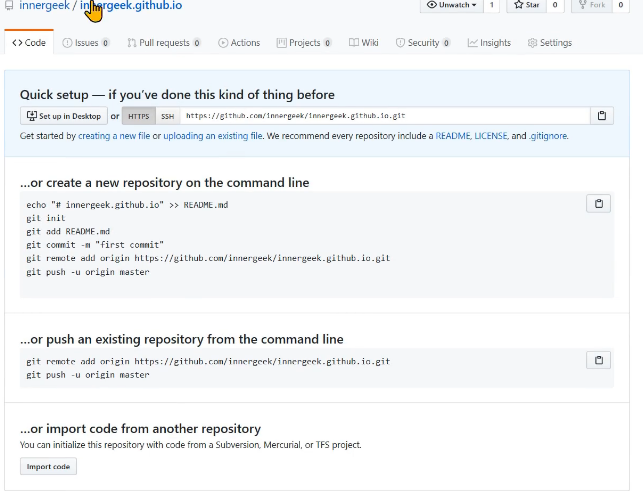Fork the repository
The image size is (643, 494).
pyautogui.click(x=592, y=5)
